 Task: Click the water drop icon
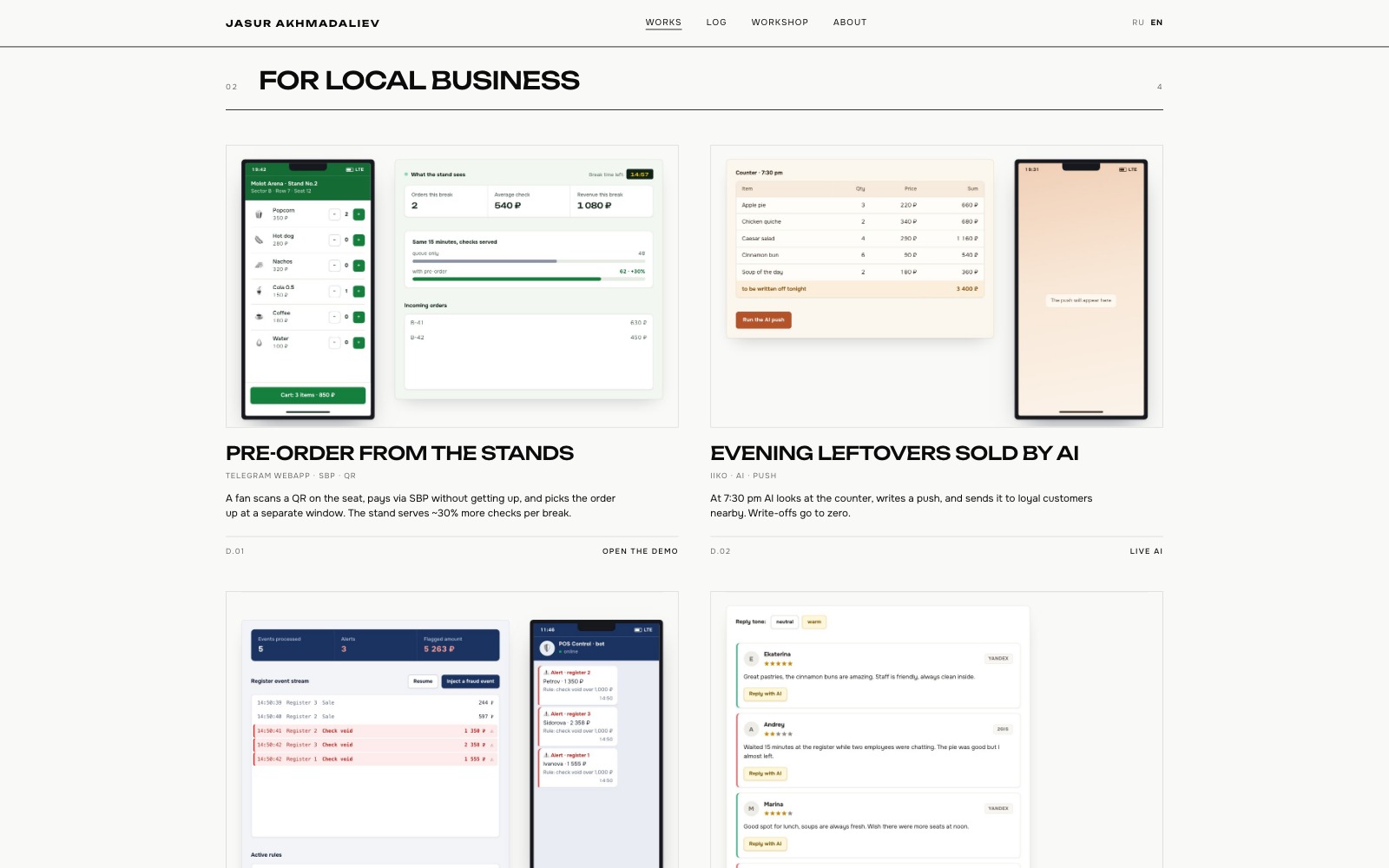point(259,343)
